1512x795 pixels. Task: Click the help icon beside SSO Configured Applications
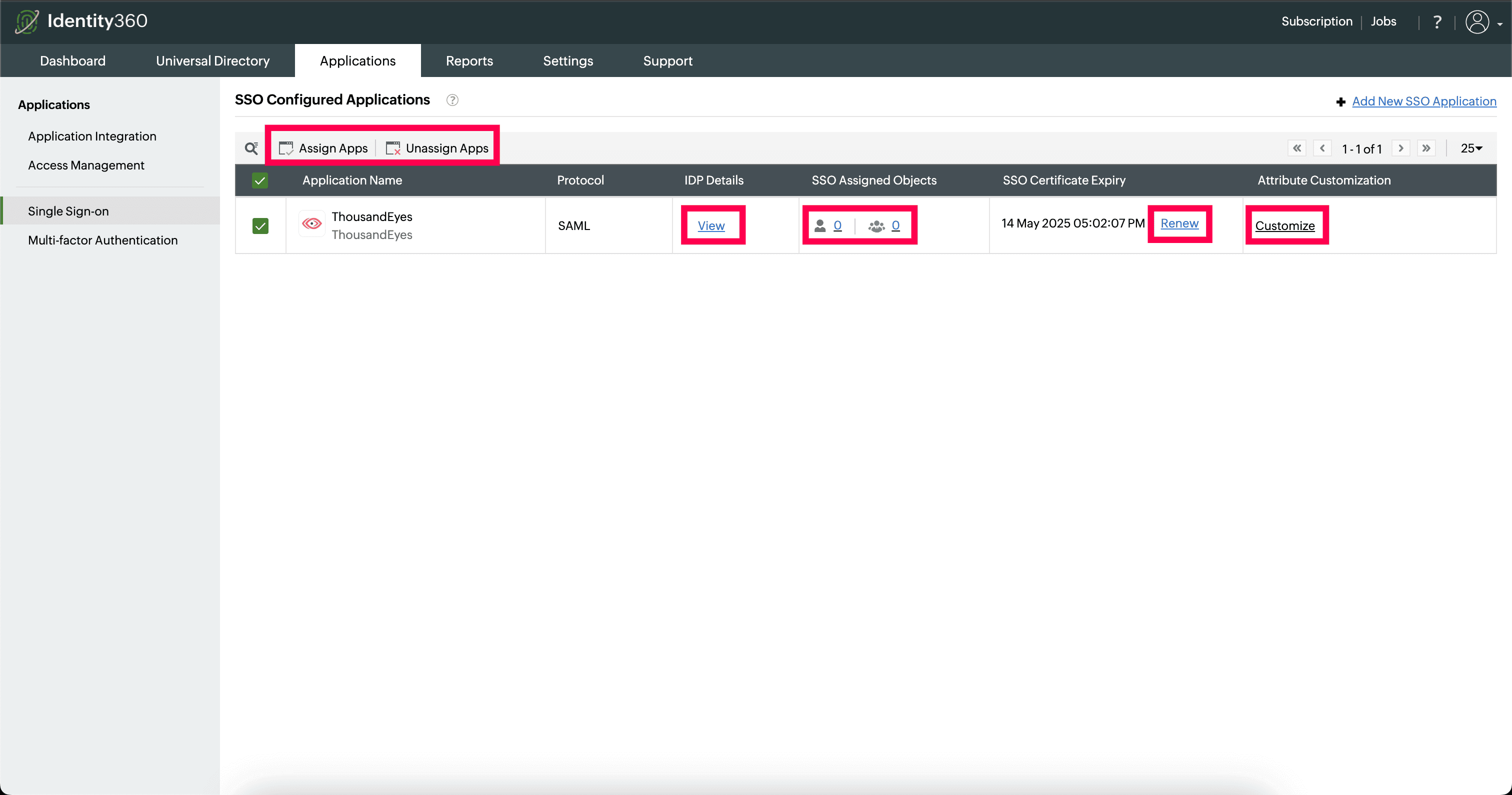(452, 100)
